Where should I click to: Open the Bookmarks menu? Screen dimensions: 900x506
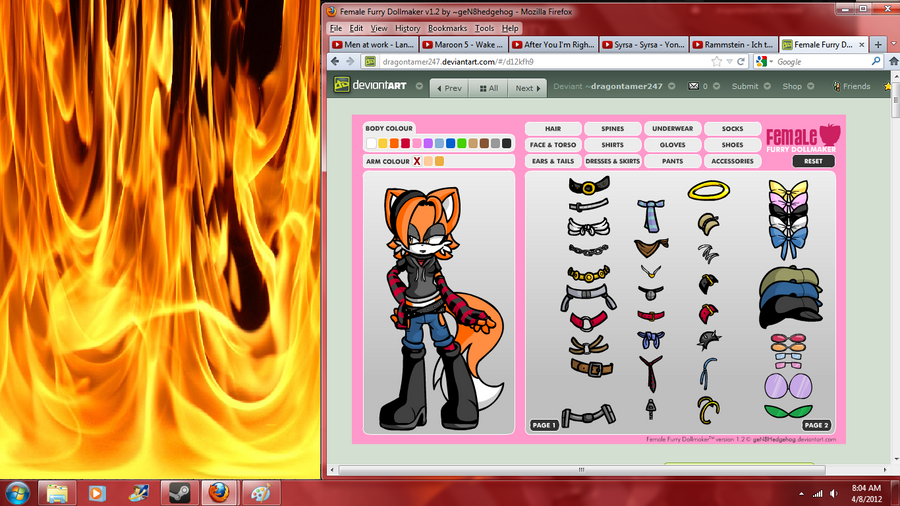click(447, 28)
